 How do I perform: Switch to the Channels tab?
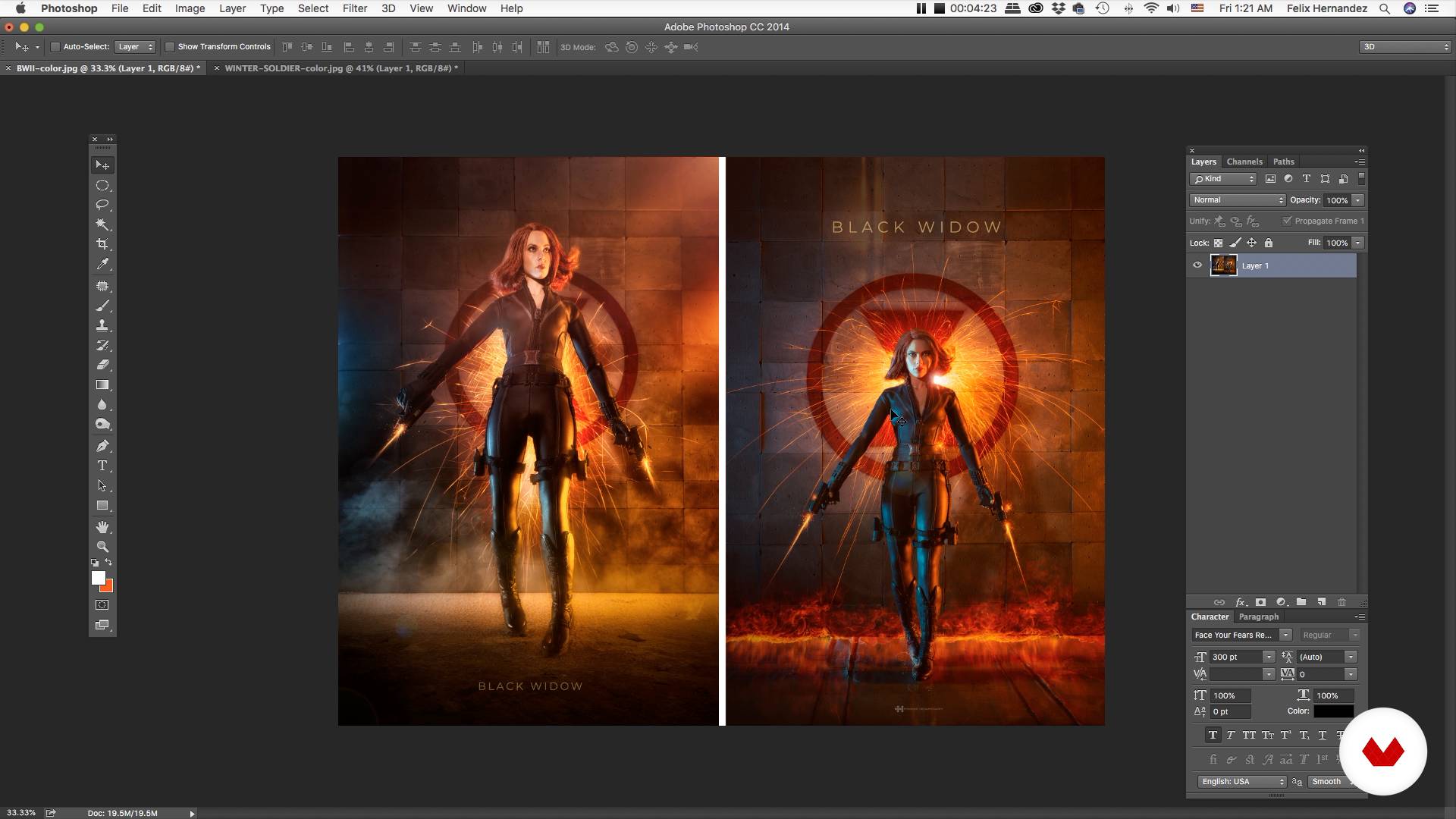(1244, 162)
